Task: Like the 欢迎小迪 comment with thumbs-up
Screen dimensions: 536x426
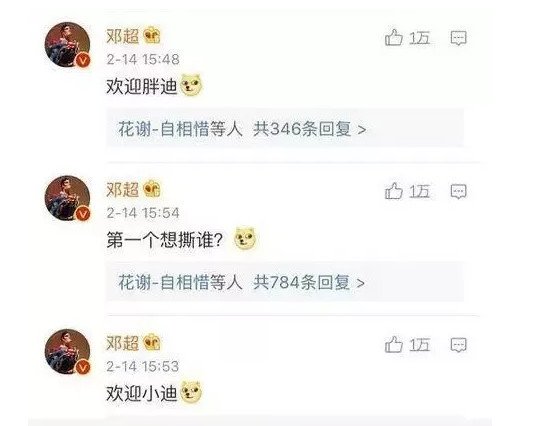Action: pos(394,344)
